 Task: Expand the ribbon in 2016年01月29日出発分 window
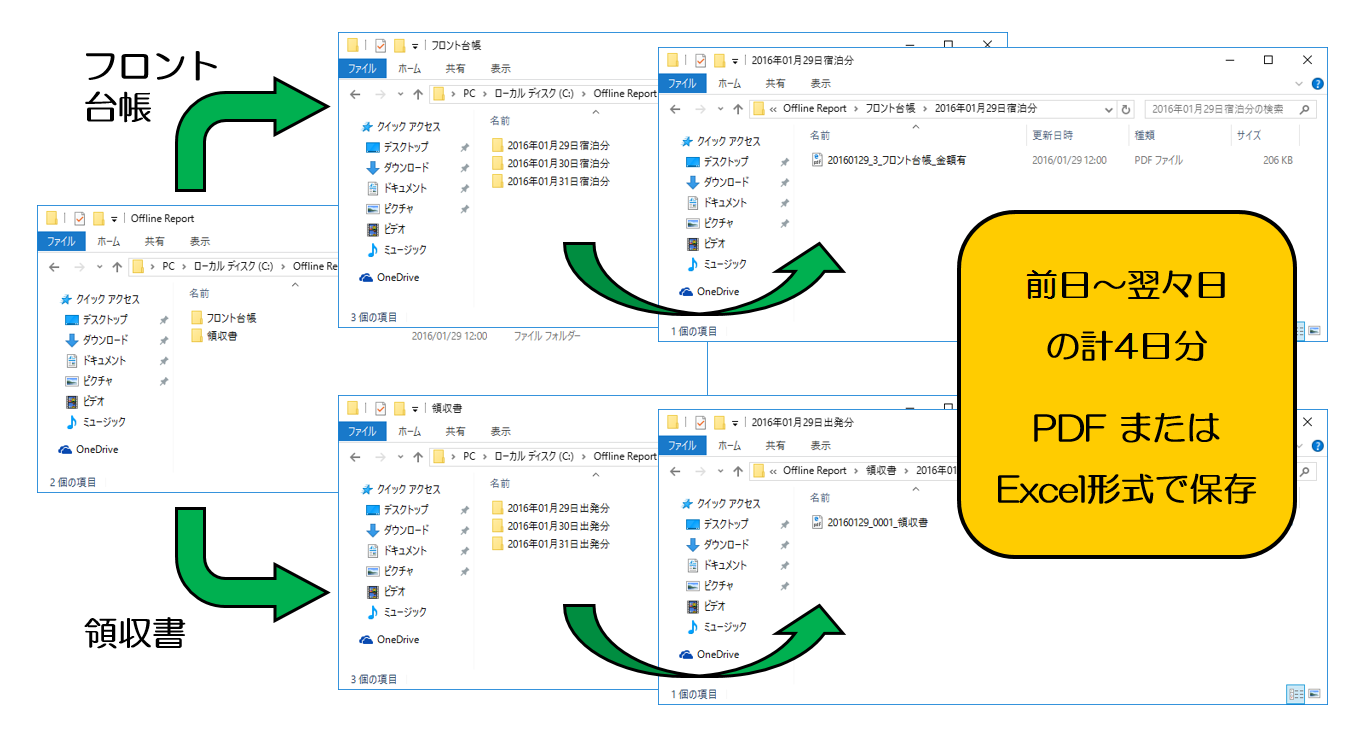point(1300,446)
